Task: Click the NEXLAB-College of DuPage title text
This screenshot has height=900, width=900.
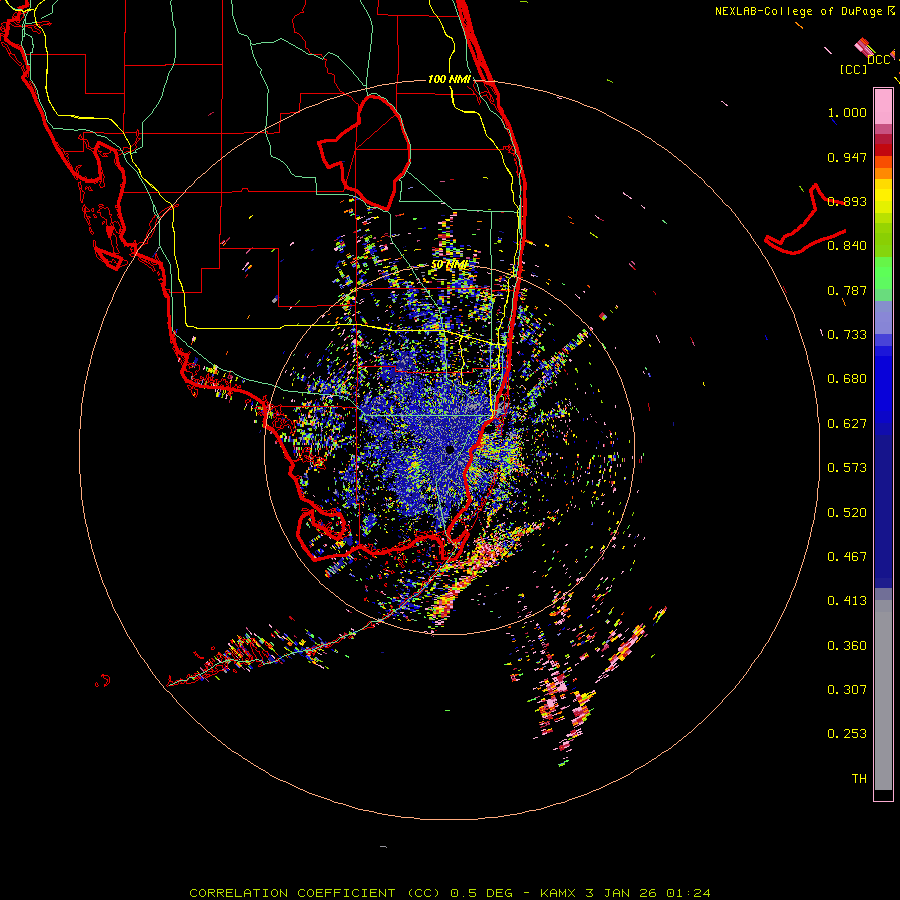Action: click(x=801, y=11)
